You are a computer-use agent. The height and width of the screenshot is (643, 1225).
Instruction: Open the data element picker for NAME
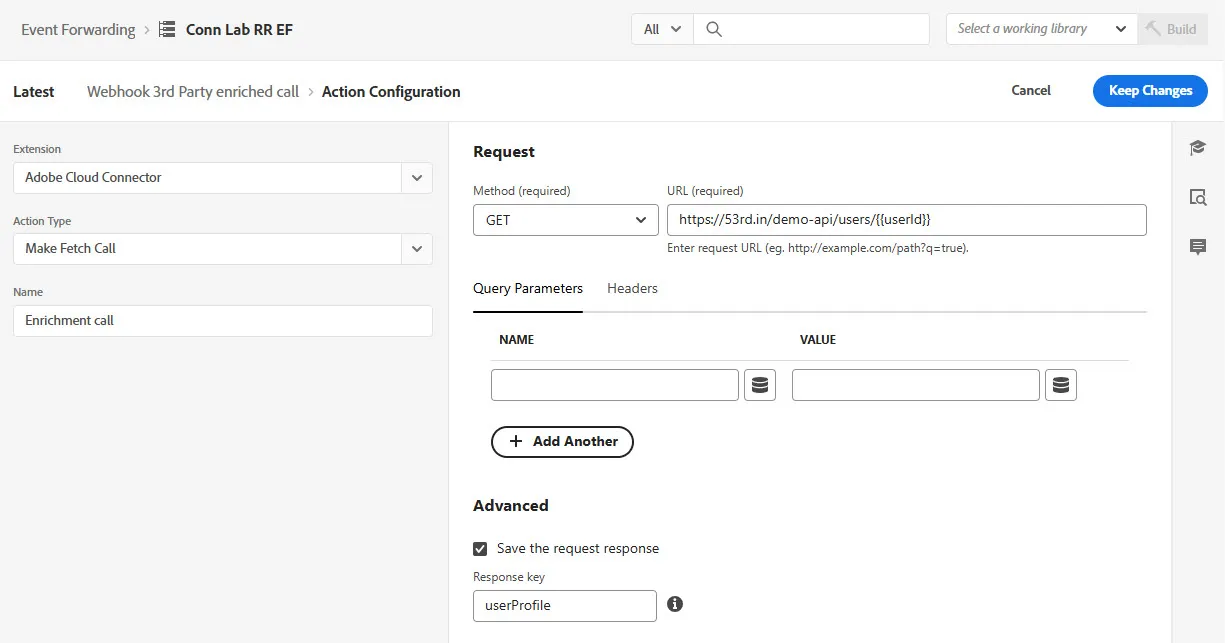(x=760, y=385)
